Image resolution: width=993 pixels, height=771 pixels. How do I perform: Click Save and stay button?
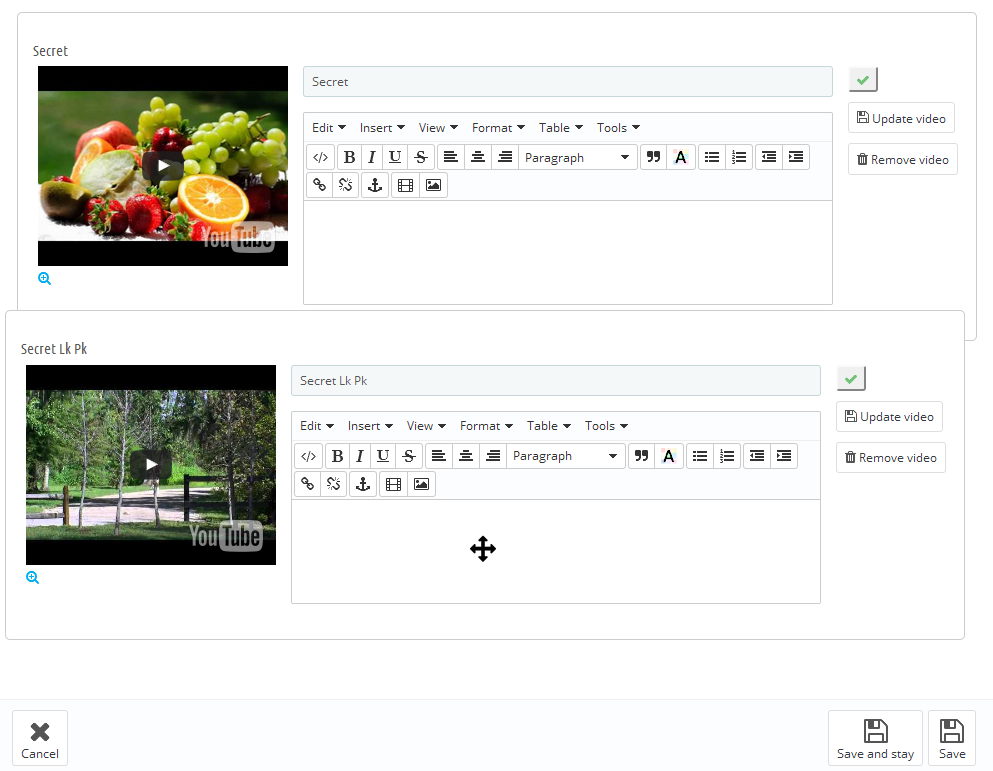[x=875, y=738]
